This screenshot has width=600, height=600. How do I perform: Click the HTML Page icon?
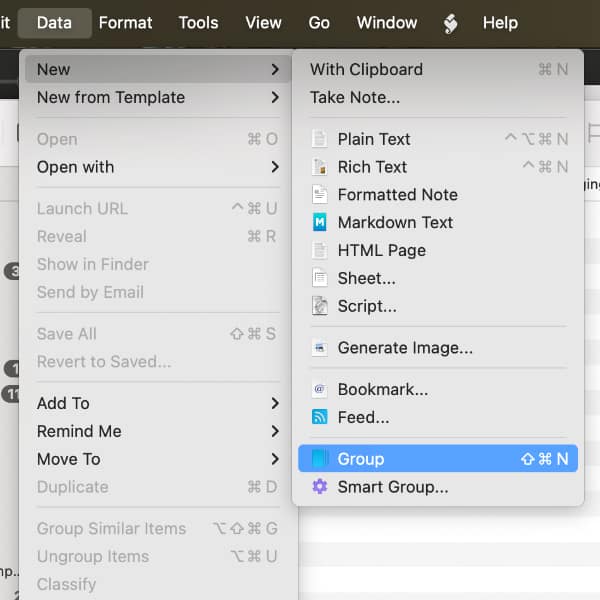[x=320, y=250]
